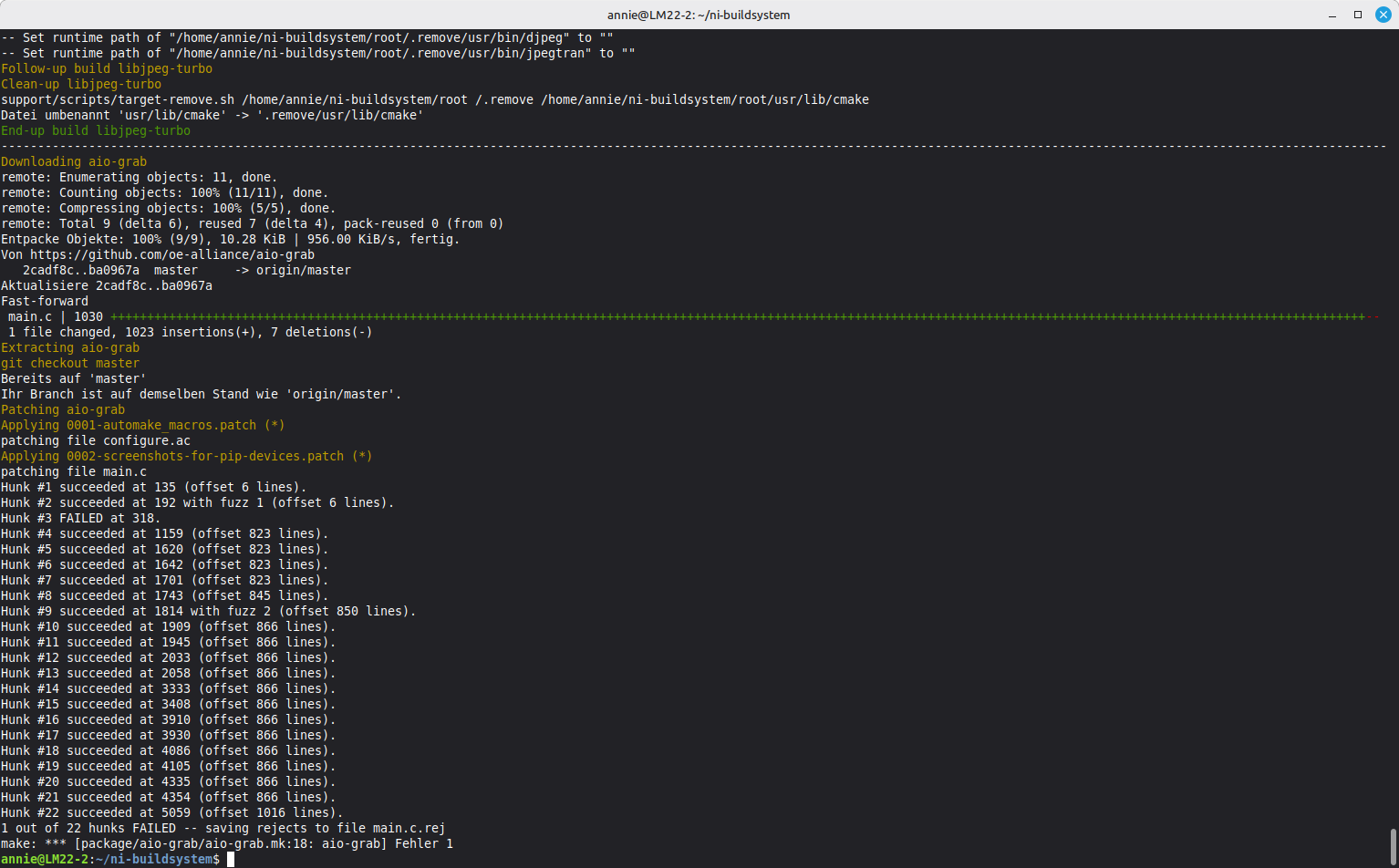Viewport: 1399px width, 868px height.
Task: Click the 'Fast-forward' line
Action: (45, 301)
